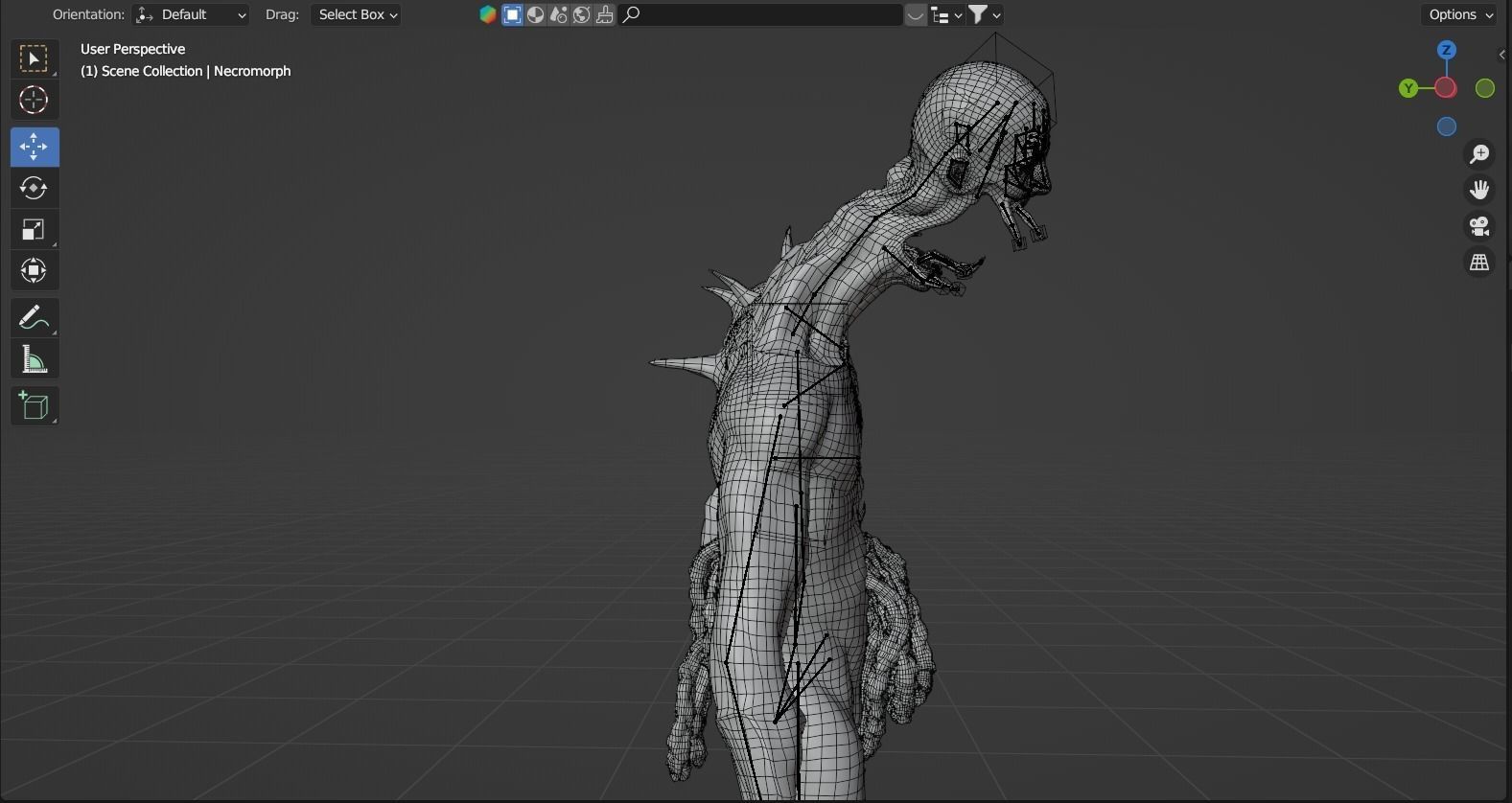Select the Scale tool
Screen dimensions: 1512x803
point(35,230)
